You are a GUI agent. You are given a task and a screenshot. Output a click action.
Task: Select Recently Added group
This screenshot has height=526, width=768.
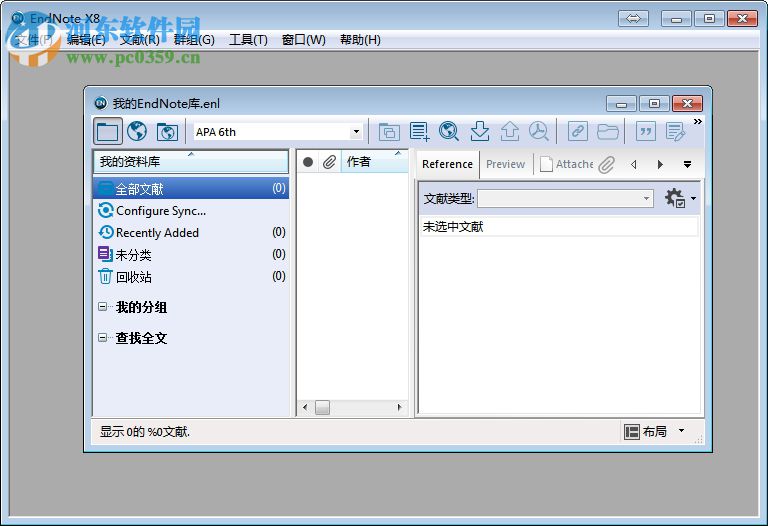(x=191, y=233)
